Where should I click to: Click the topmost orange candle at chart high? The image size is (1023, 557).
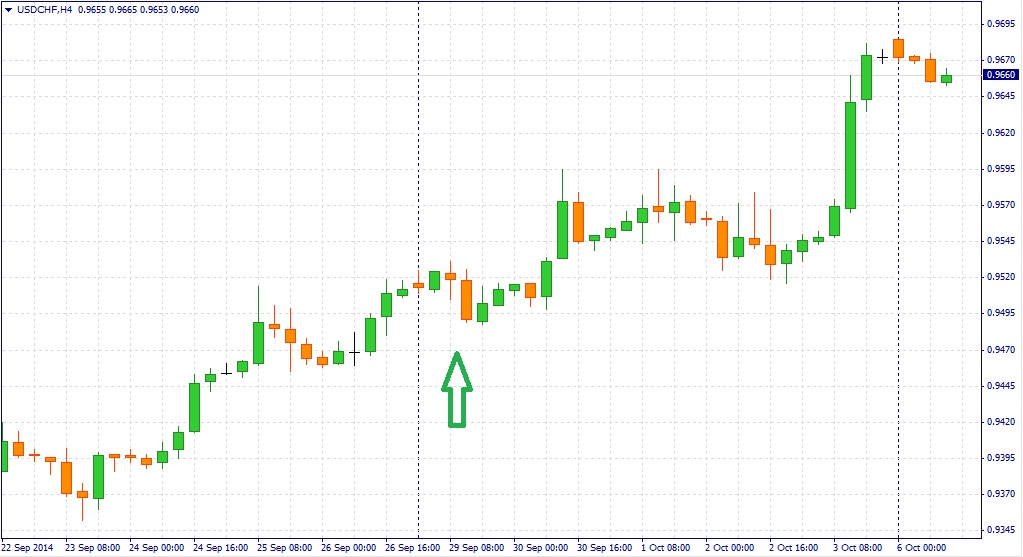click(898, 48)
